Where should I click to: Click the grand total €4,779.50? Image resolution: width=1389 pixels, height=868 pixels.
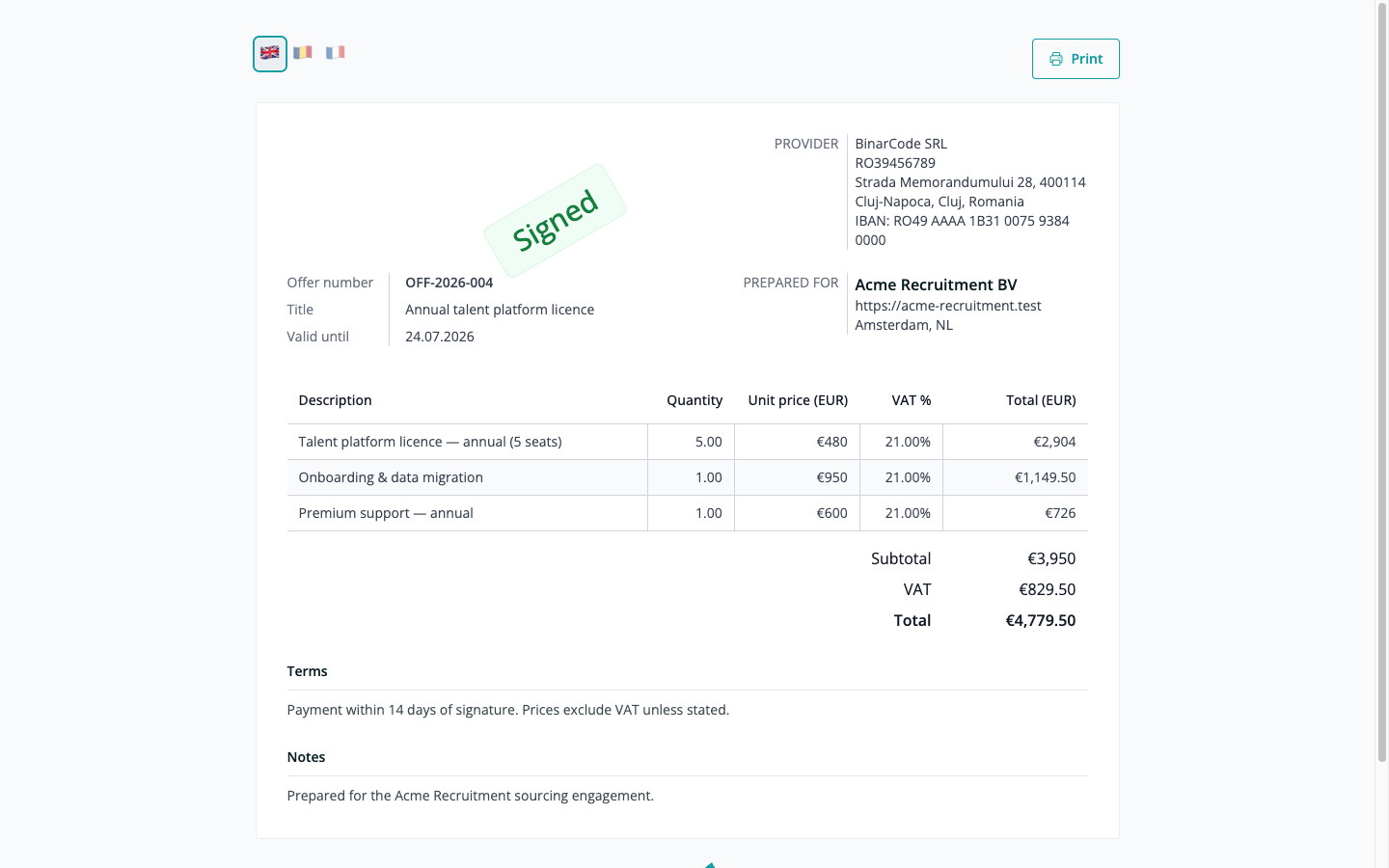1040,620
